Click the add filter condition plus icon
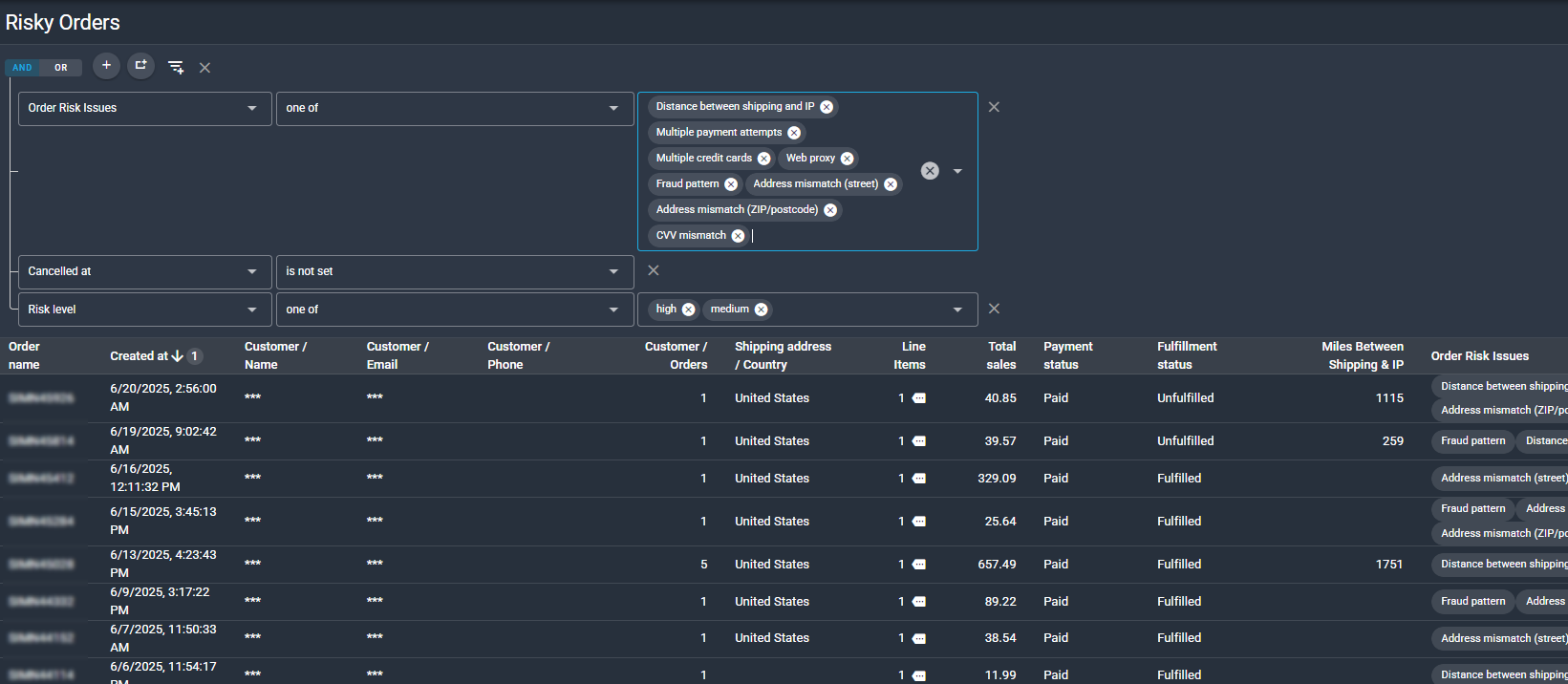Screen dimensions: 1568x684 click(106, 66)
